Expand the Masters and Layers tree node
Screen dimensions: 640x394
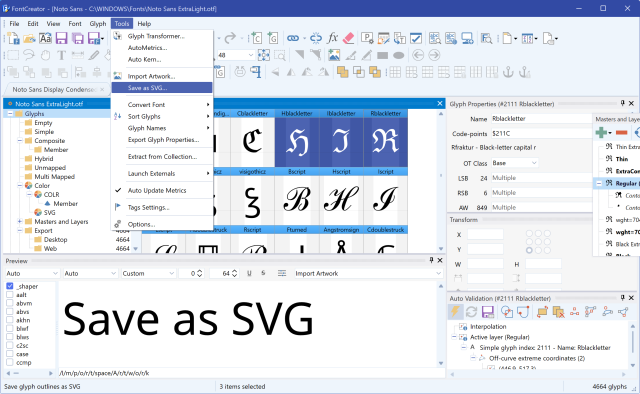tap(20, 221)
